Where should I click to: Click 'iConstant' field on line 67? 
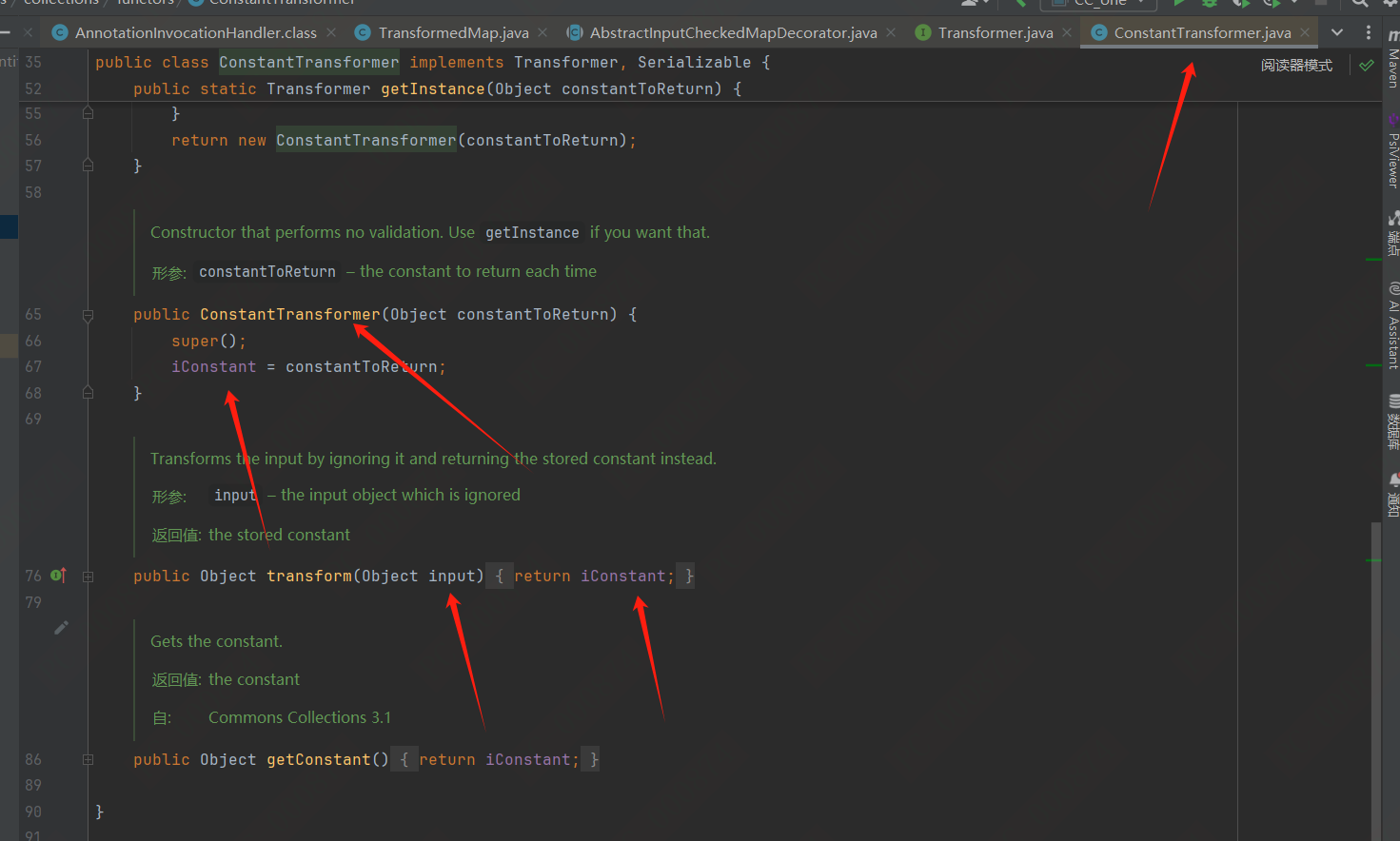(213, 367)
